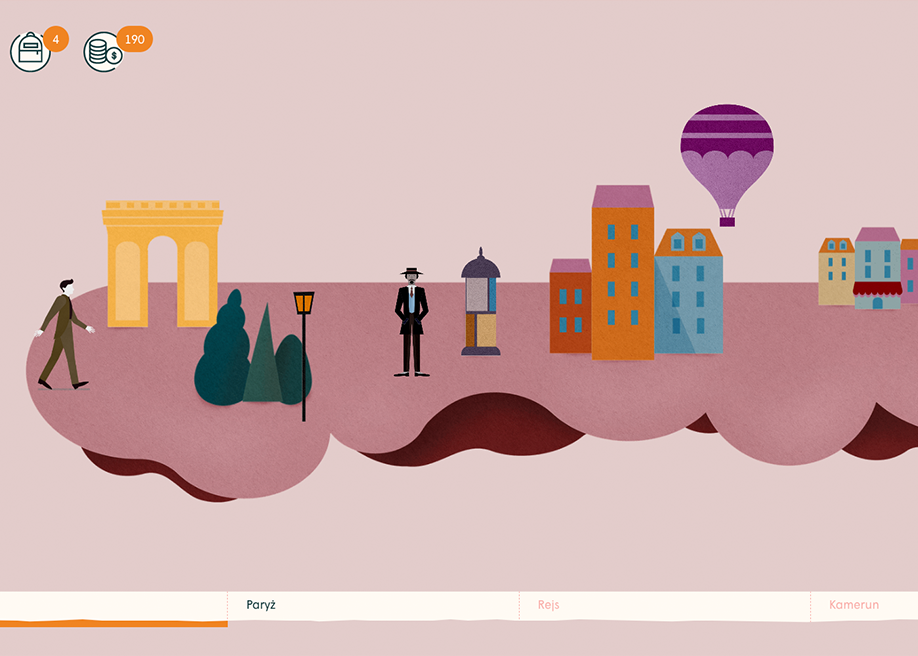Select the Kamerun stage in timeline
The image size is (918, 656).
coord(853,605)
